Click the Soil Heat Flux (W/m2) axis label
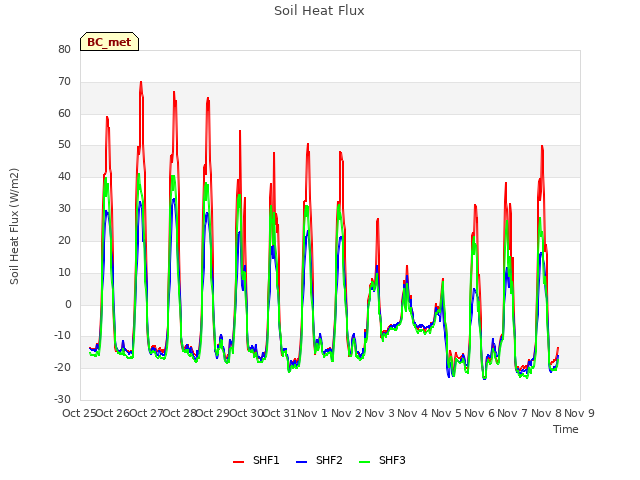The width and height of the screenshot is (640, 480). point(14,226)
